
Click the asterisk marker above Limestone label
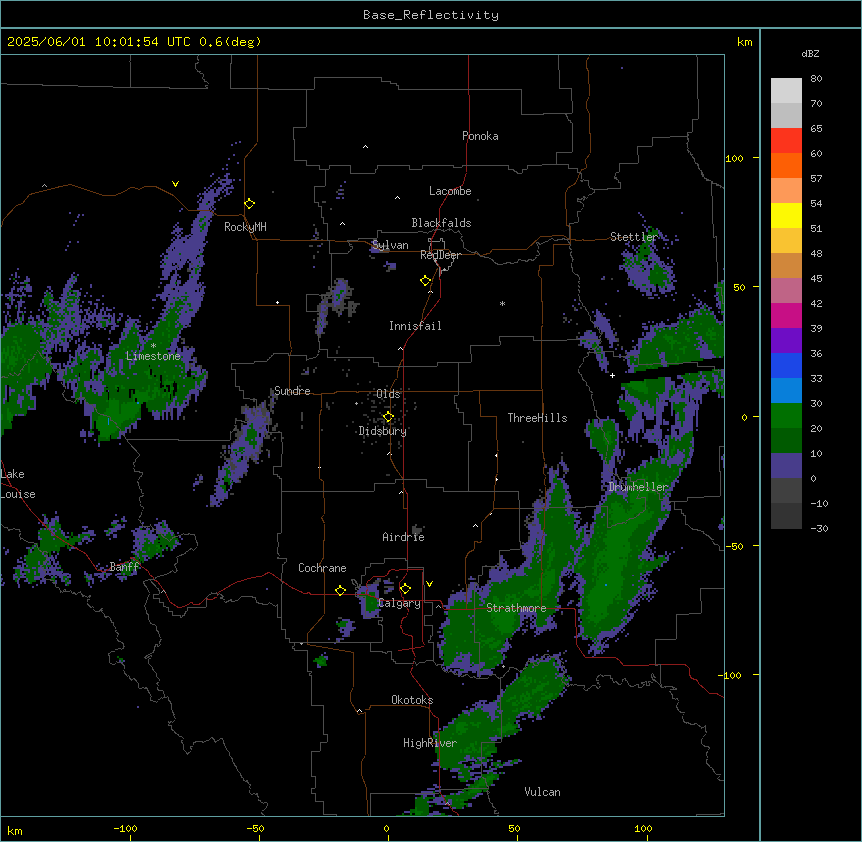coord(153,346)
